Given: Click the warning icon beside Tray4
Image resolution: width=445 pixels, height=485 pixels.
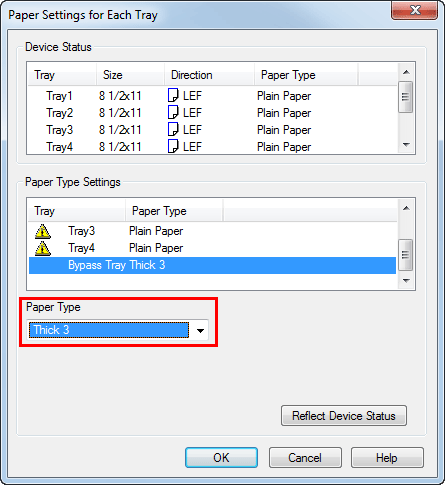Looking at the screenshot, I should [x=43, y=249].
